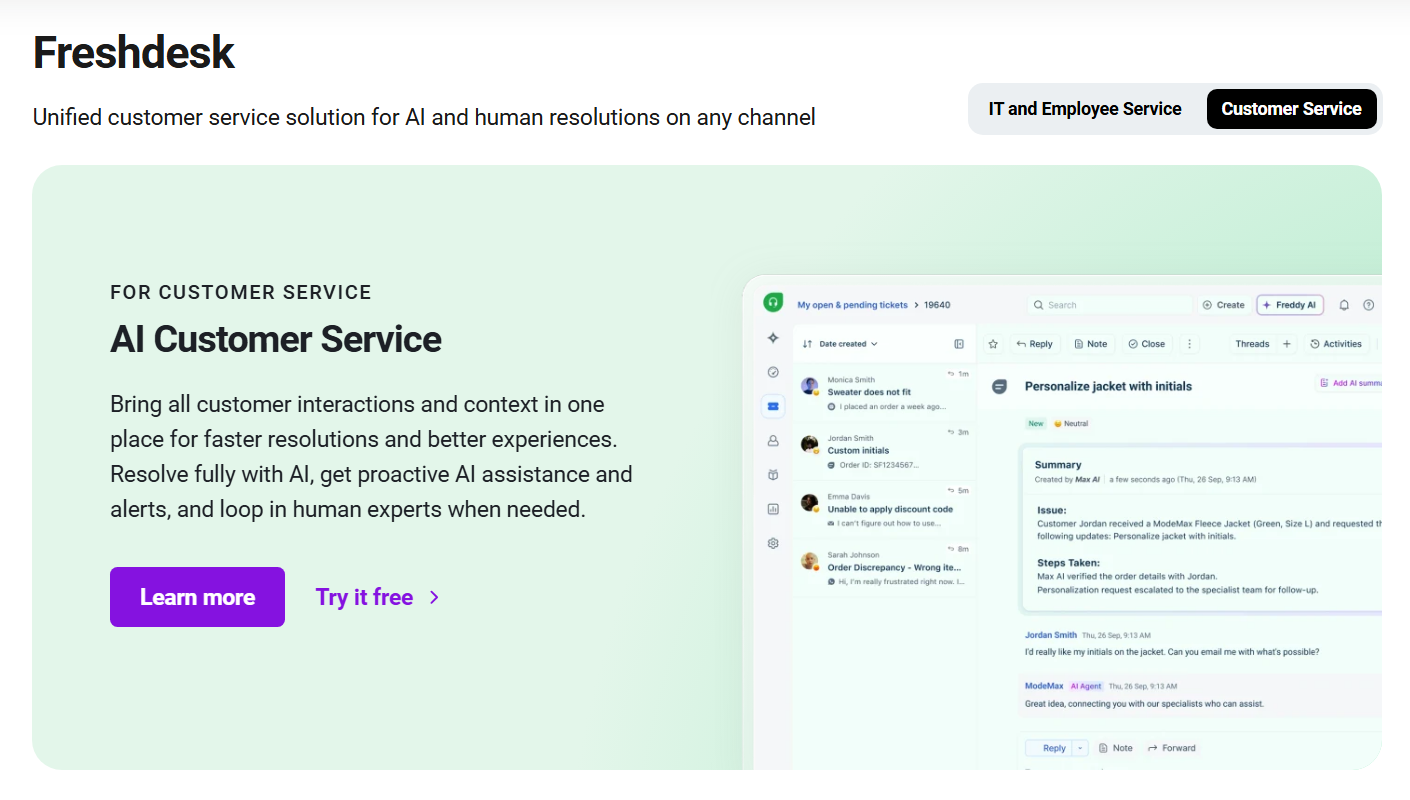Click the Freshdesk heading
The width and height of the screenshot is (1410, 800).
(134, 52)
